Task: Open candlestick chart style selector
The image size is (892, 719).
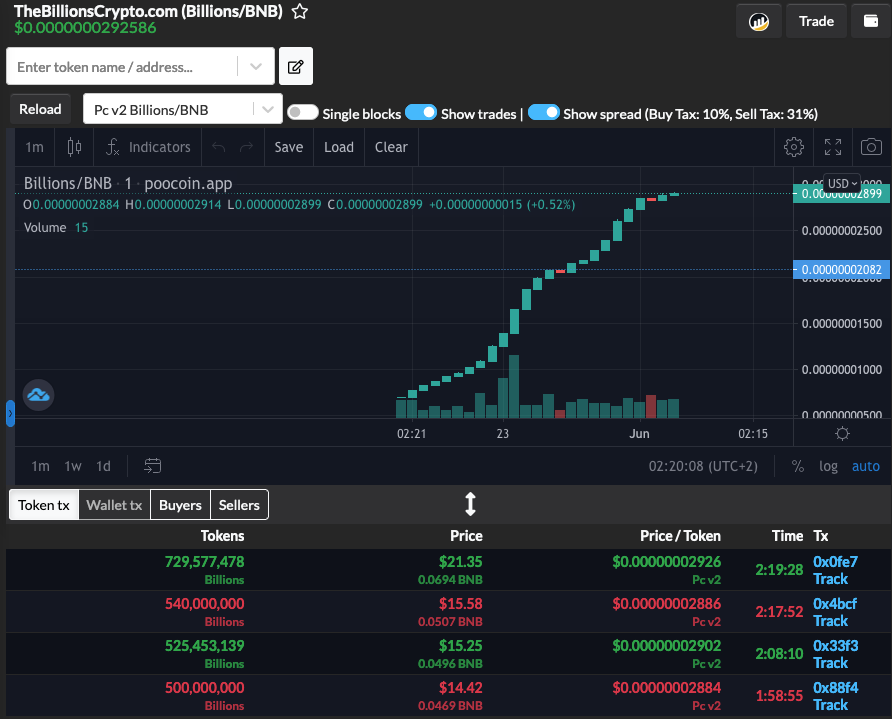Action: [x=74, y=147]
